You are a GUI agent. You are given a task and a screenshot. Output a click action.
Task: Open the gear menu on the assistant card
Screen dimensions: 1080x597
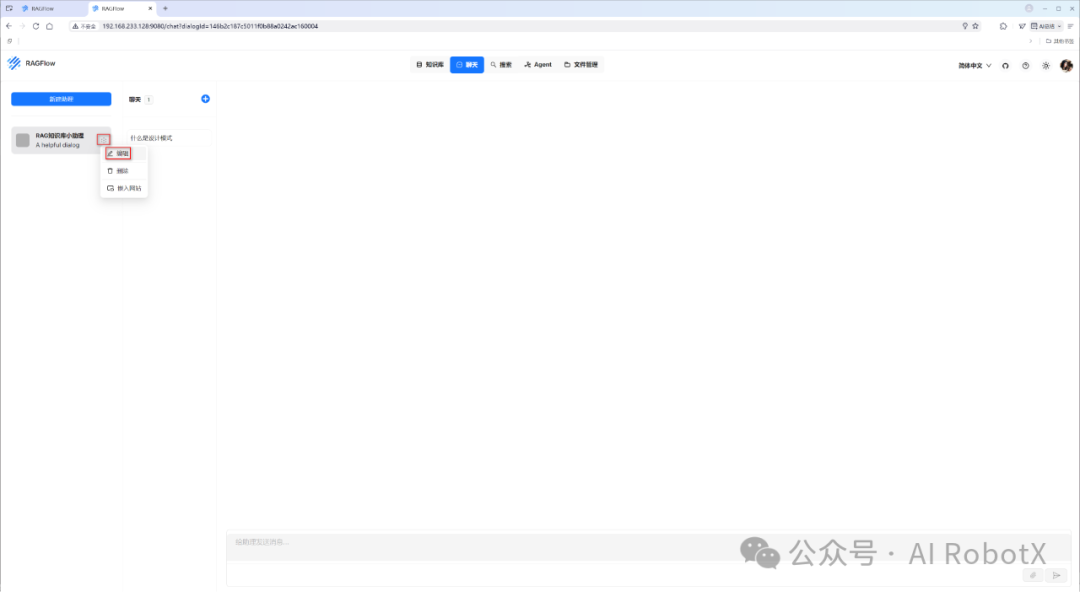(x=103, y=140)
